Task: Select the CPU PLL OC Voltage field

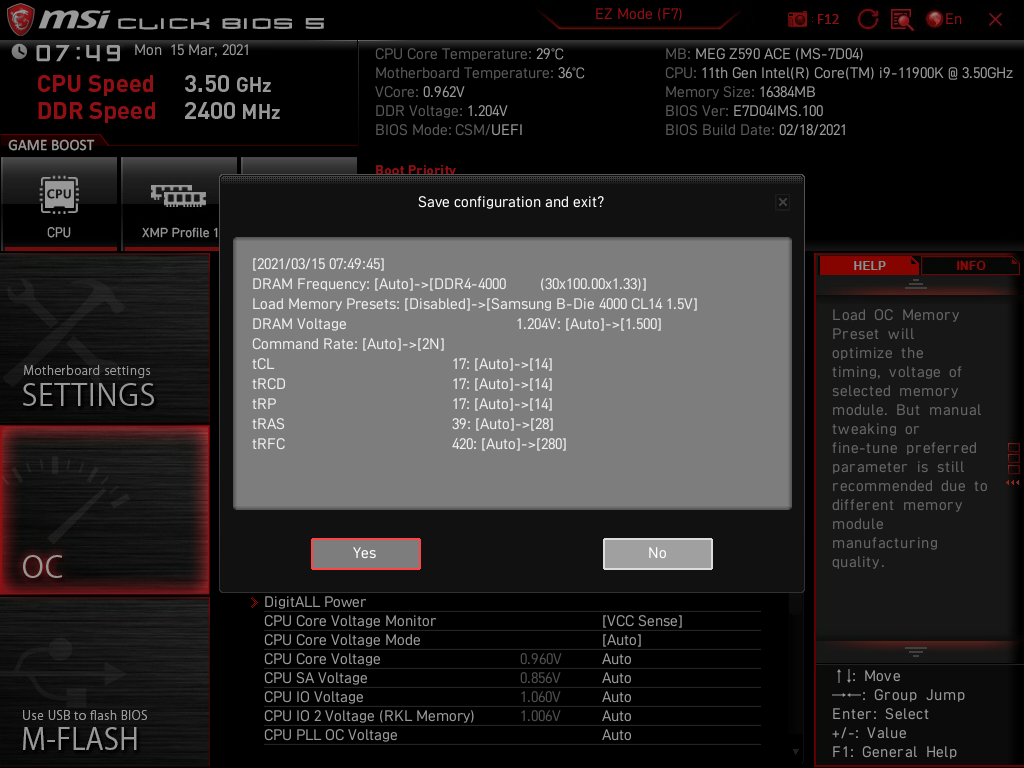Action: 513,735
